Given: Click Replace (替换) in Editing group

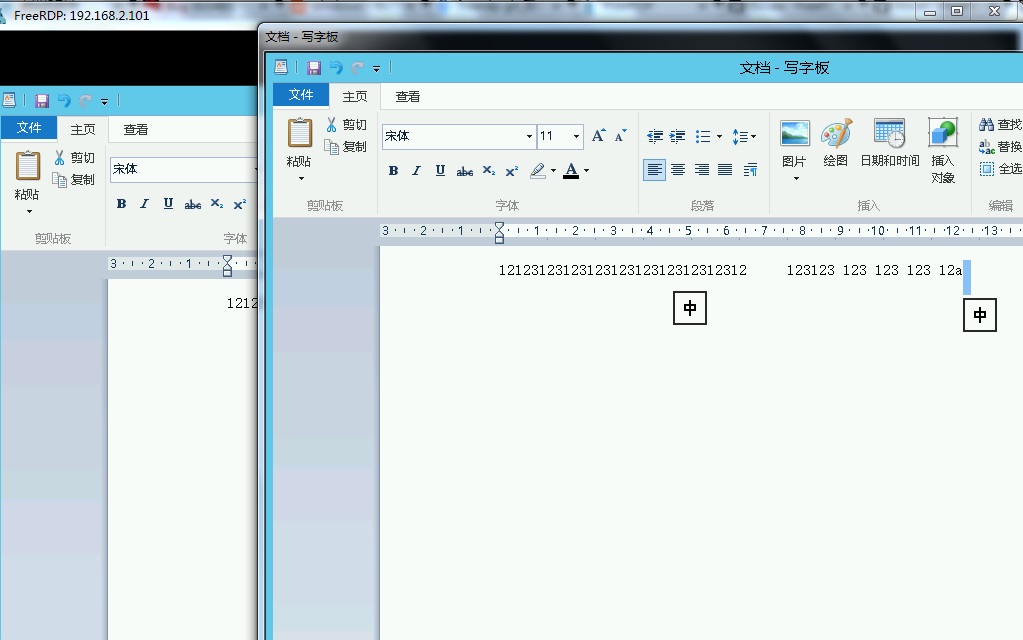Looking at the screenshot, I should pos(1001,147).
